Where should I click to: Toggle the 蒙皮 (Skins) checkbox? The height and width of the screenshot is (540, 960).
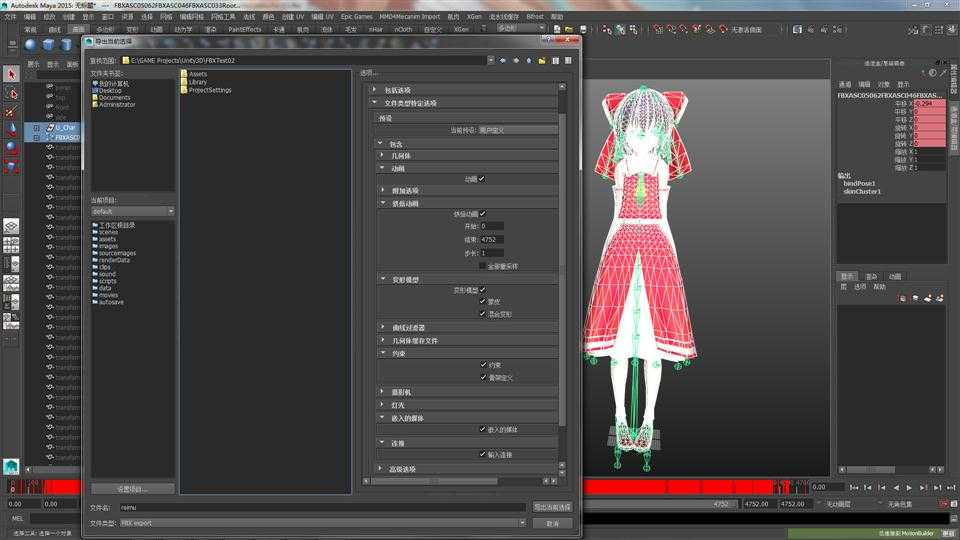point(482,302)
